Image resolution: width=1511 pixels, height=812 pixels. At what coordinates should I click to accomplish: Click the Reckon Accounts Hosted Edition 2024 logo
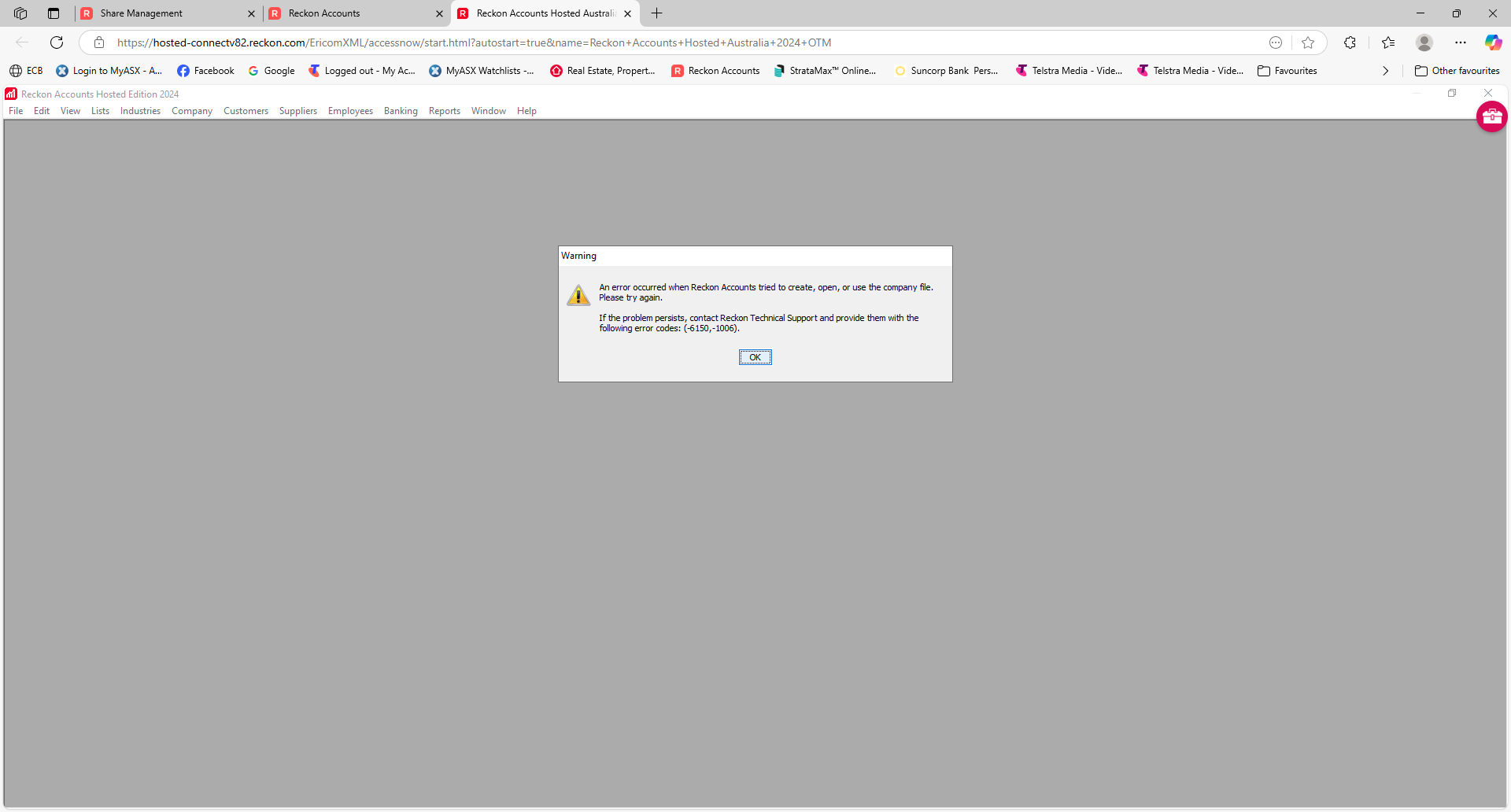(x=11, y=94)
